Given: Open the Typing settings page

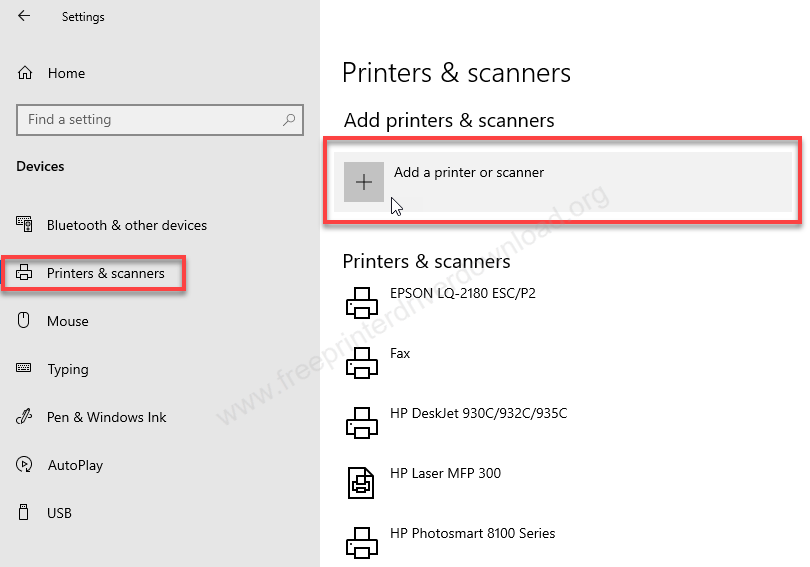Looking at the screenshot, I should tap(67, 369).
